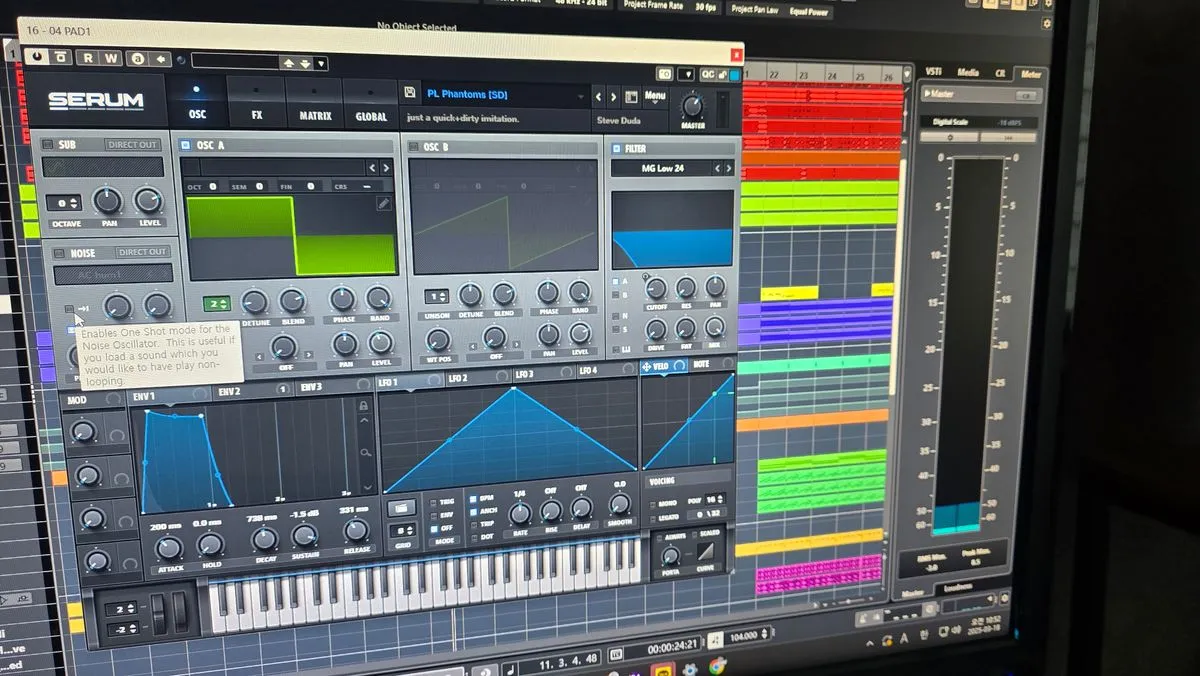
Task: Enable the OSC B oscillator
Action: (413, 147)
